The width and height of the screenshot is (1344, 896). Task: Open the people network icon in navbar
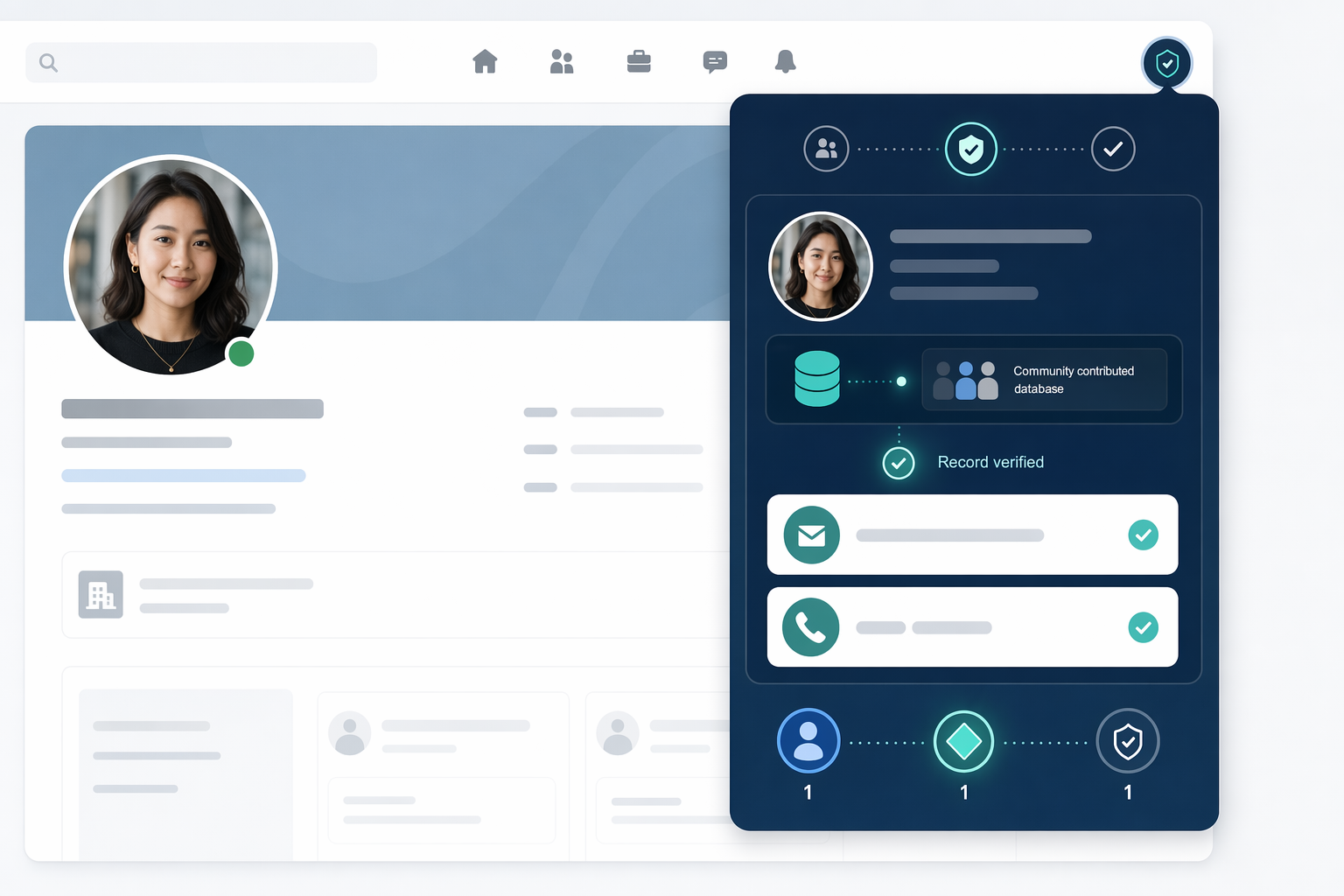(562, 61)
